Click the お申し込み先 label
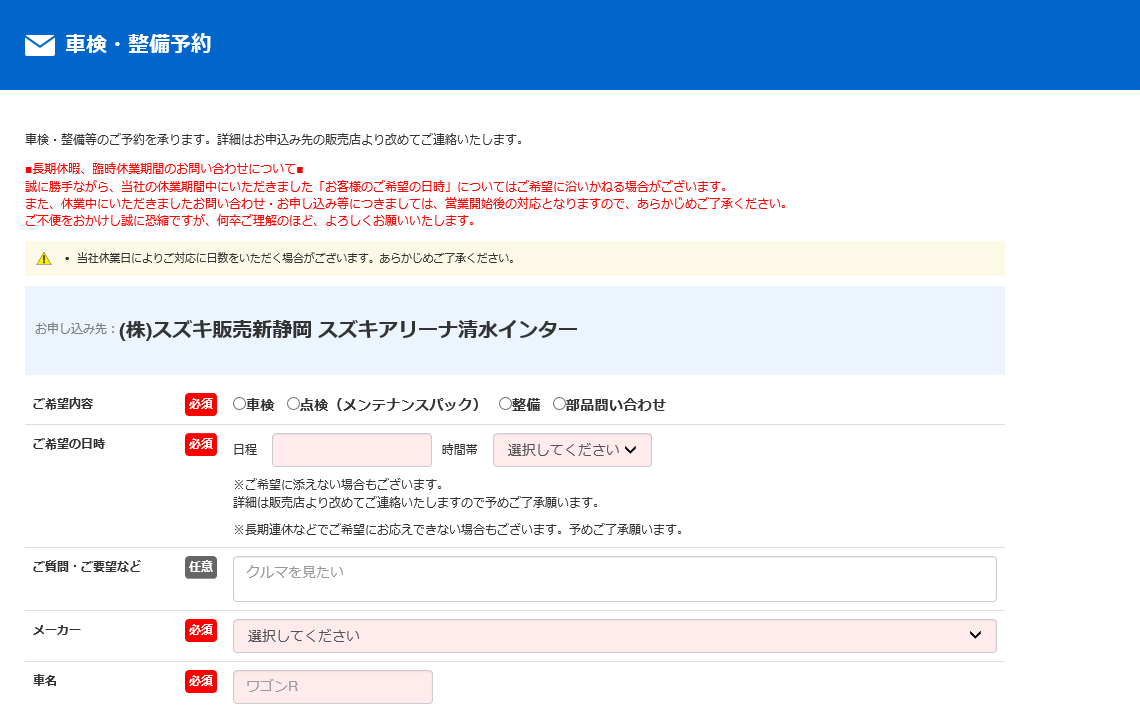Image resolution: width=1140 pixels, height=710 pixels. (75, 329)
